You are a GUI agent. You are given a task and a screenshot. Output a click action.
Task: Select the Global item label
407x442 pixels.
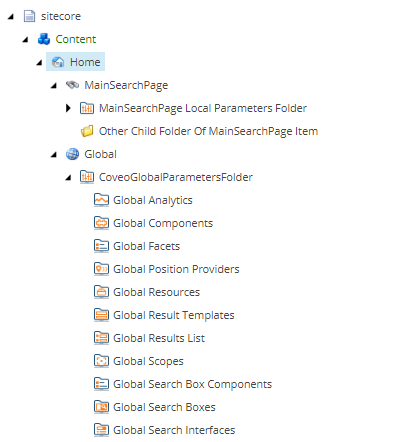100,154
